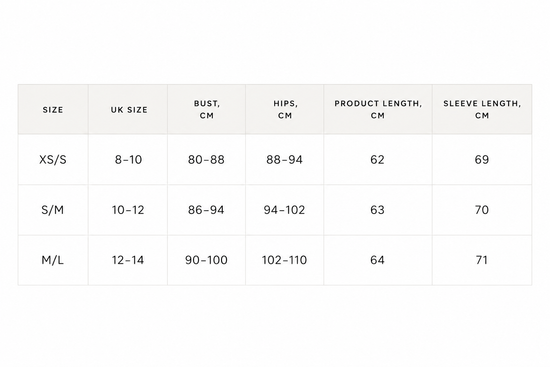Image resolution: width=550 pixels, height=367 pixels.
Task: Click the SLEEVE LENGTH, CM header
Action: [482, 110]
